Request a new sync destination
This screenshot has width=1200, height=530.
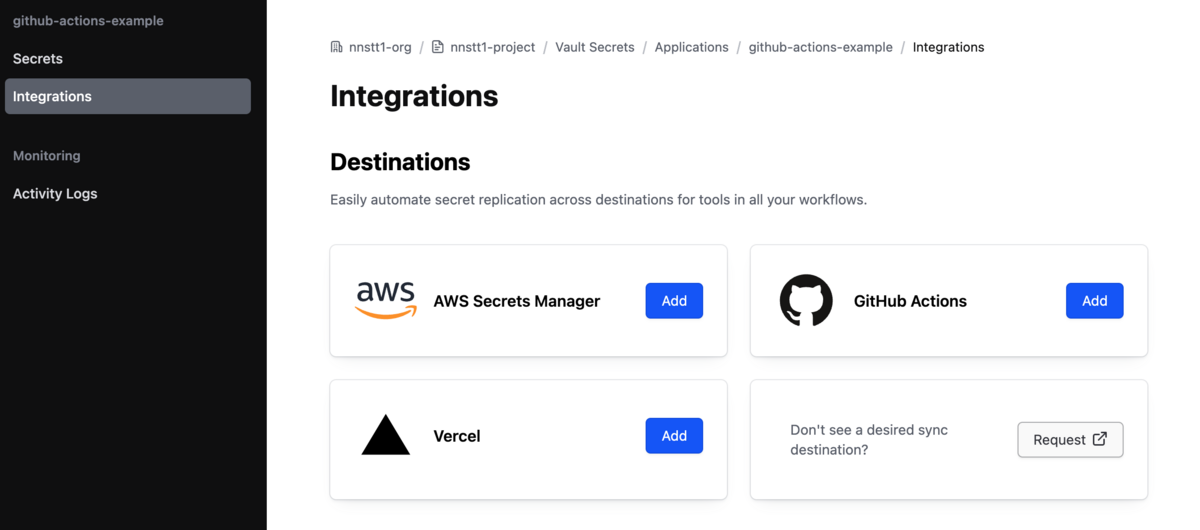pyautogui.click(x=1070, y=440)
